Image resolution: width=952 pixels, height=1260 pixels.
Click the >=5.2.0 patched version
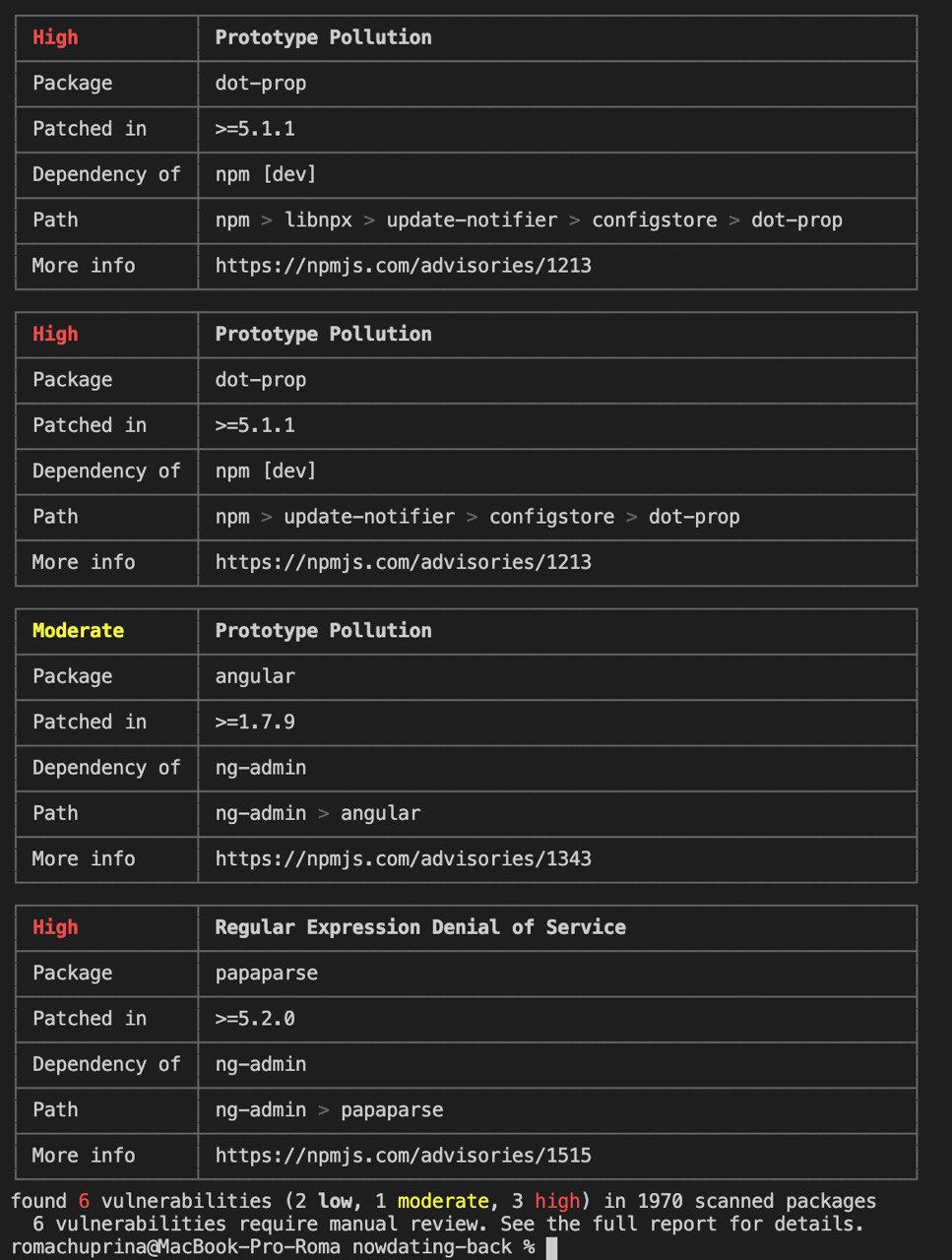(x=255, y=1019)
